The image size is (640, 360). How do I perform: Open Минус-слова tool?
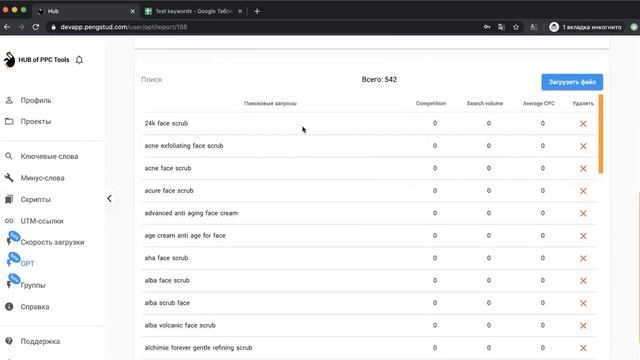[42, 178]
